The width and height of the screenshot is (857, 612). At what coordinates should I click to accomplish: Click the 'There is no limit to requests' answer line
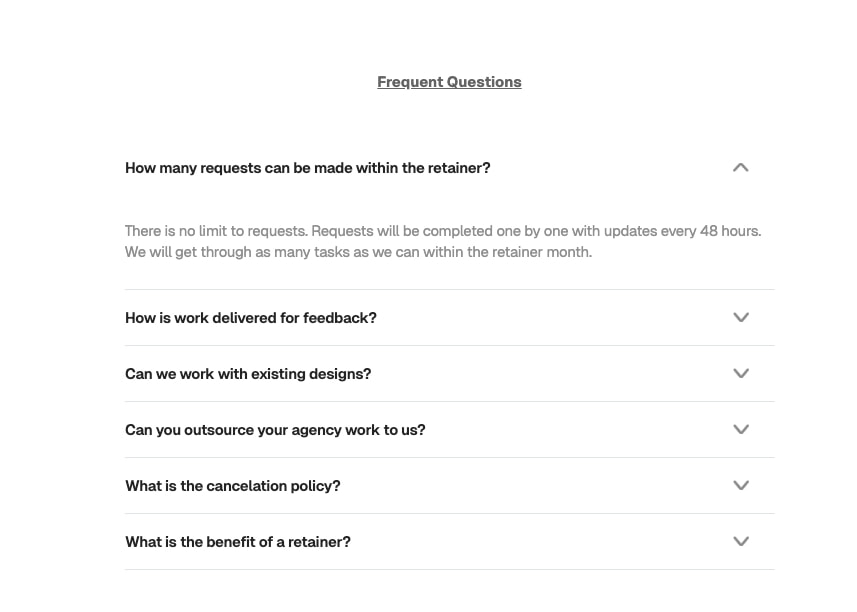pos(443,231)
